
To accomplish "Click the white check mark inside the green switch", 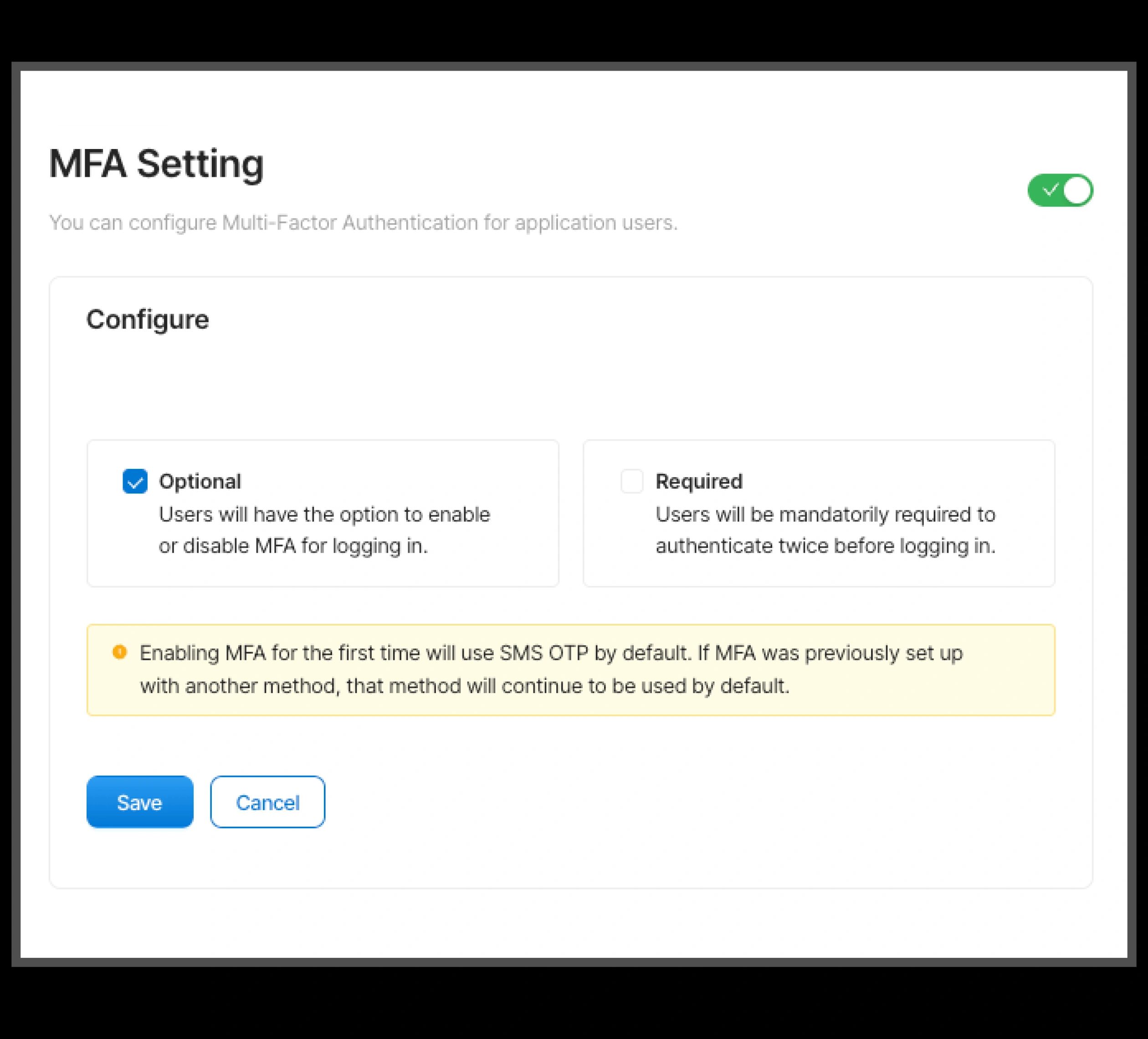I will pyautogui.click(x=1050, y=190).
